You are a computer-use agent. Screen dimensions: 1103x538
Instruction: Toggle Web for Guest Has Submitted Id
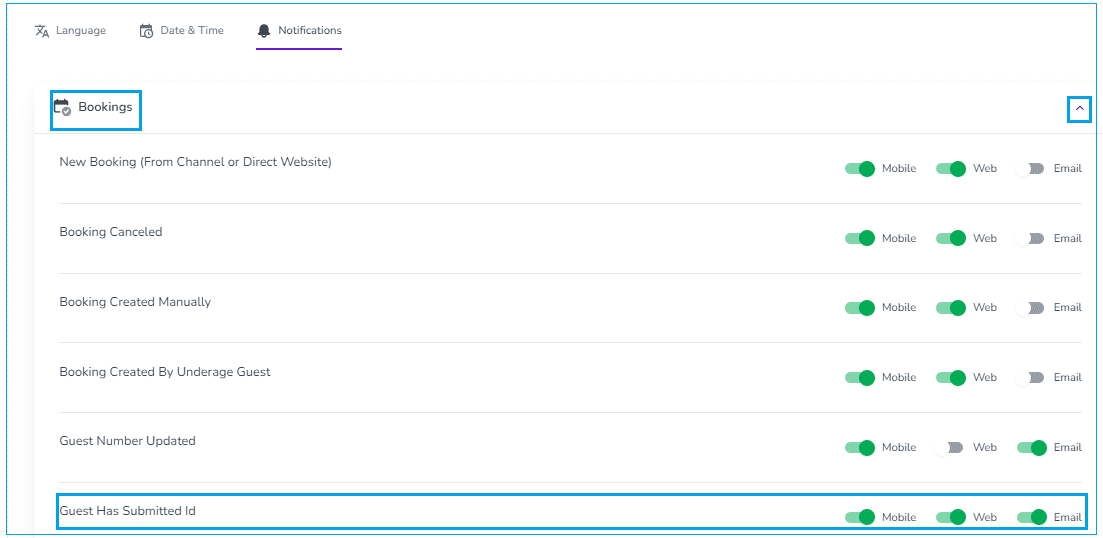point(950,517)
